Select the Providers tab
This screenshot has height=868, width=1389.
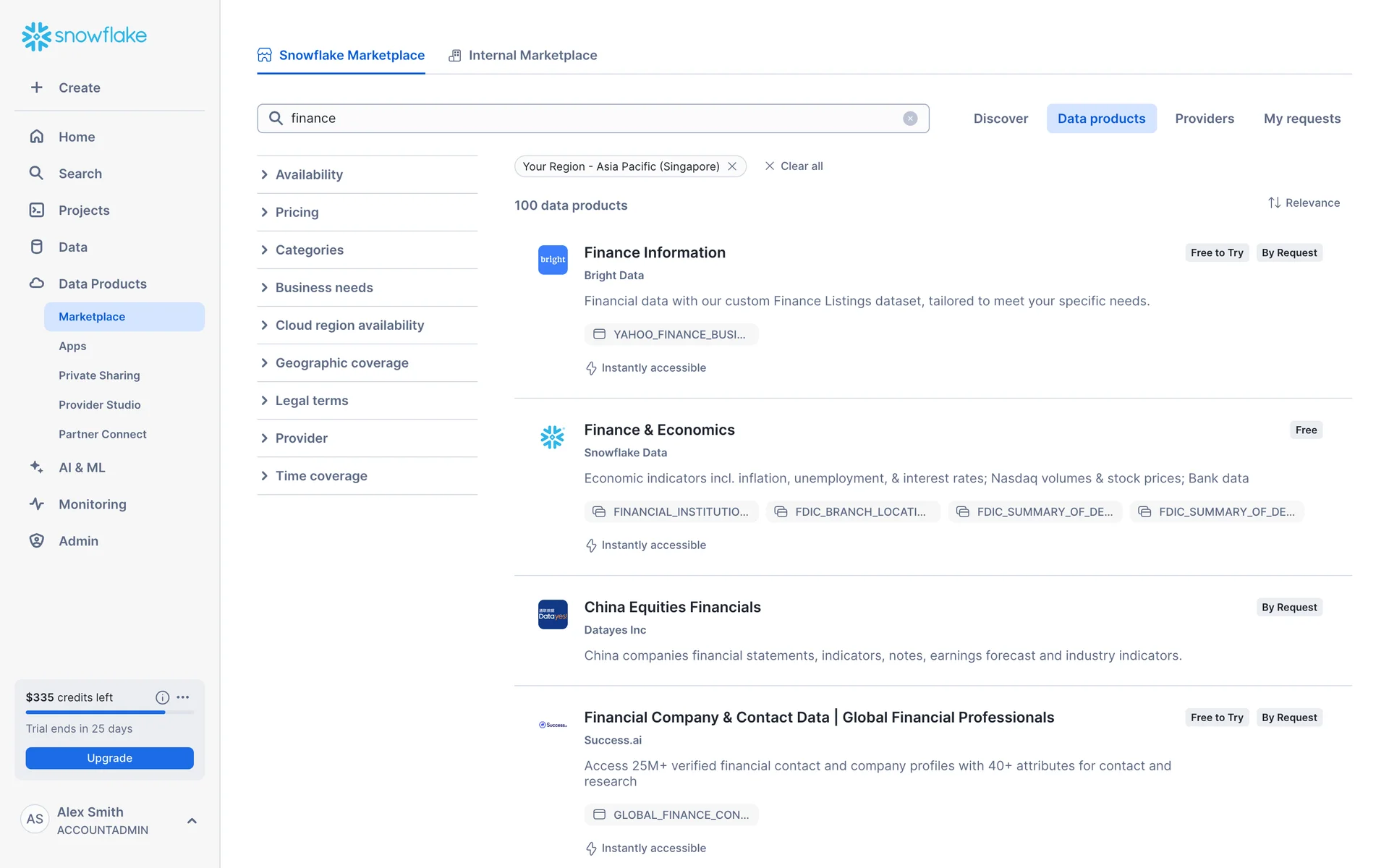pos(1204,119)
